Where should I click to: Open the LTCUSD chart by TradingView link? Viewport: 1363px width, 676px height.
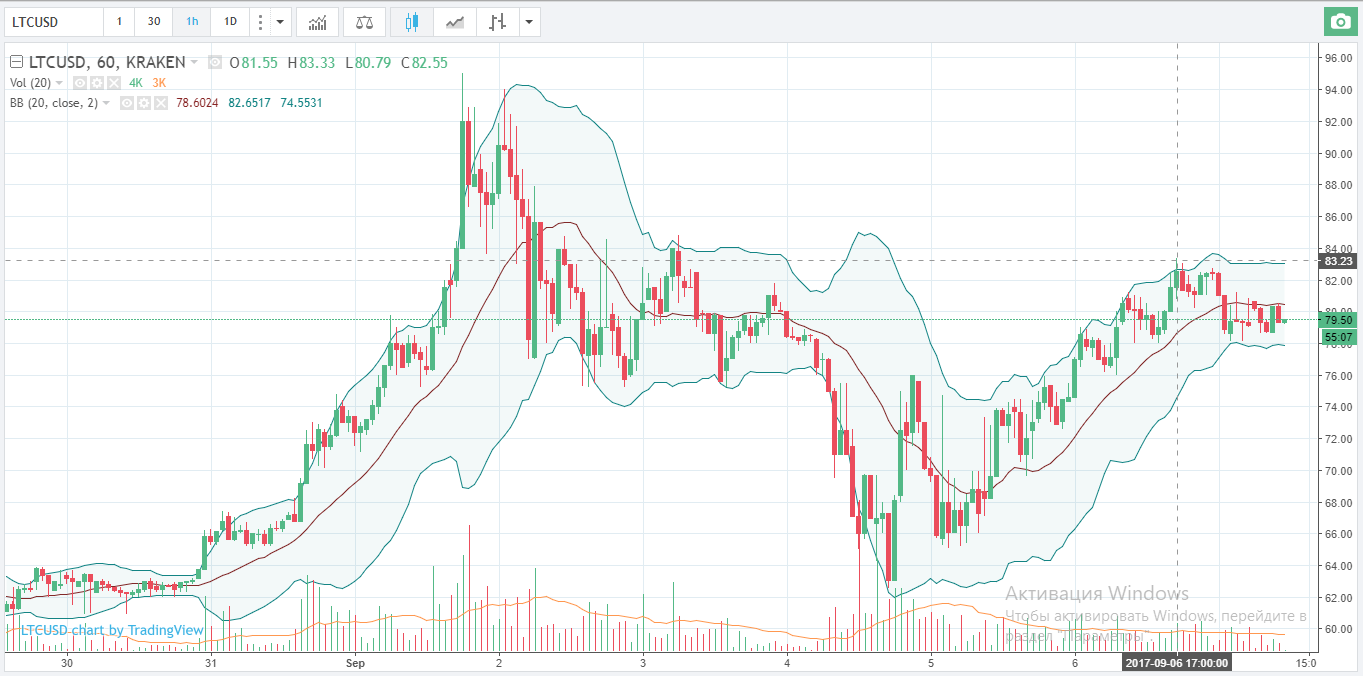112,630
